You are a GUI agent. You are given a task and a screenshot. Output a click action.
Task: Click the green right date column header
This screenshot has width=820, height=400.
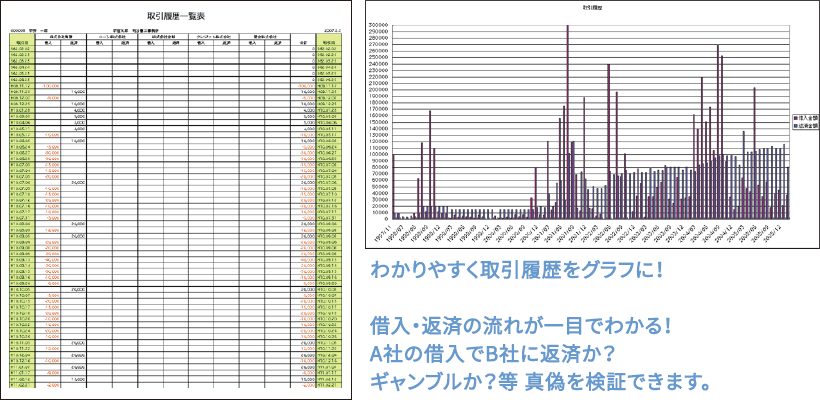(x=329, y=43)
